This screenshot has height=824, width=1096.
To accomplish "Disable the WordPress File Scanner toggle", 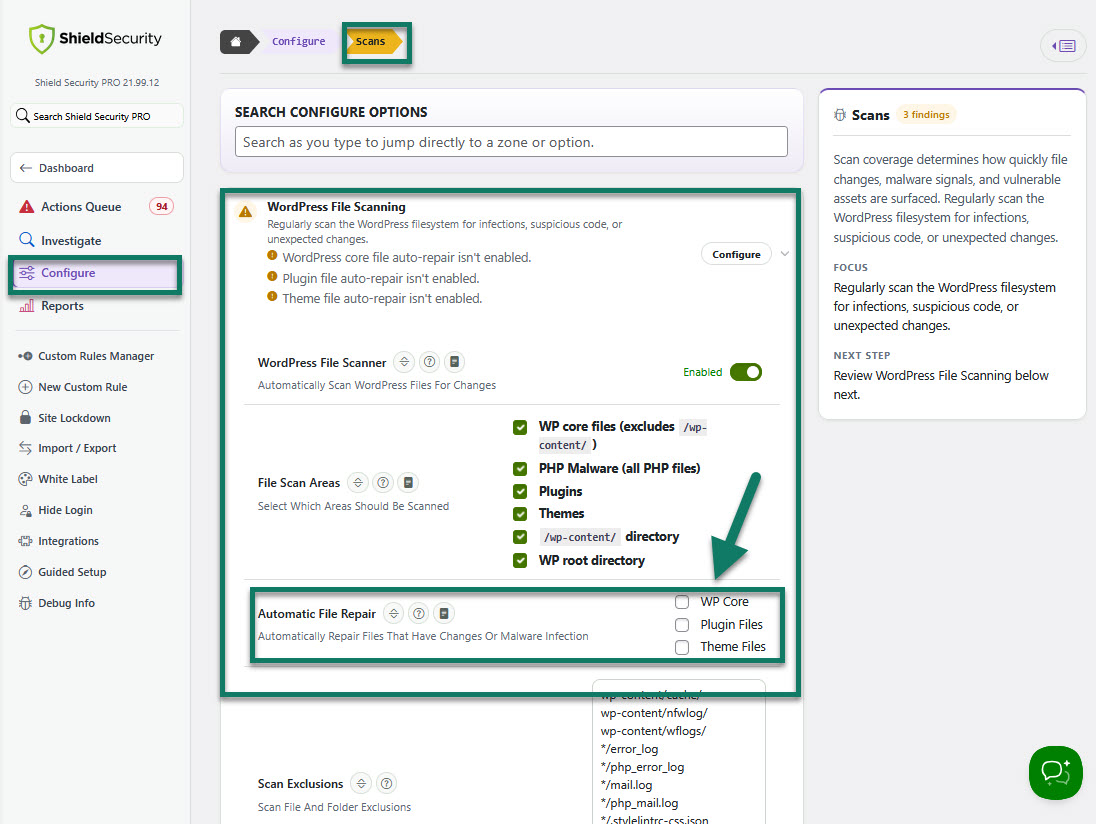I will (746, 372).
